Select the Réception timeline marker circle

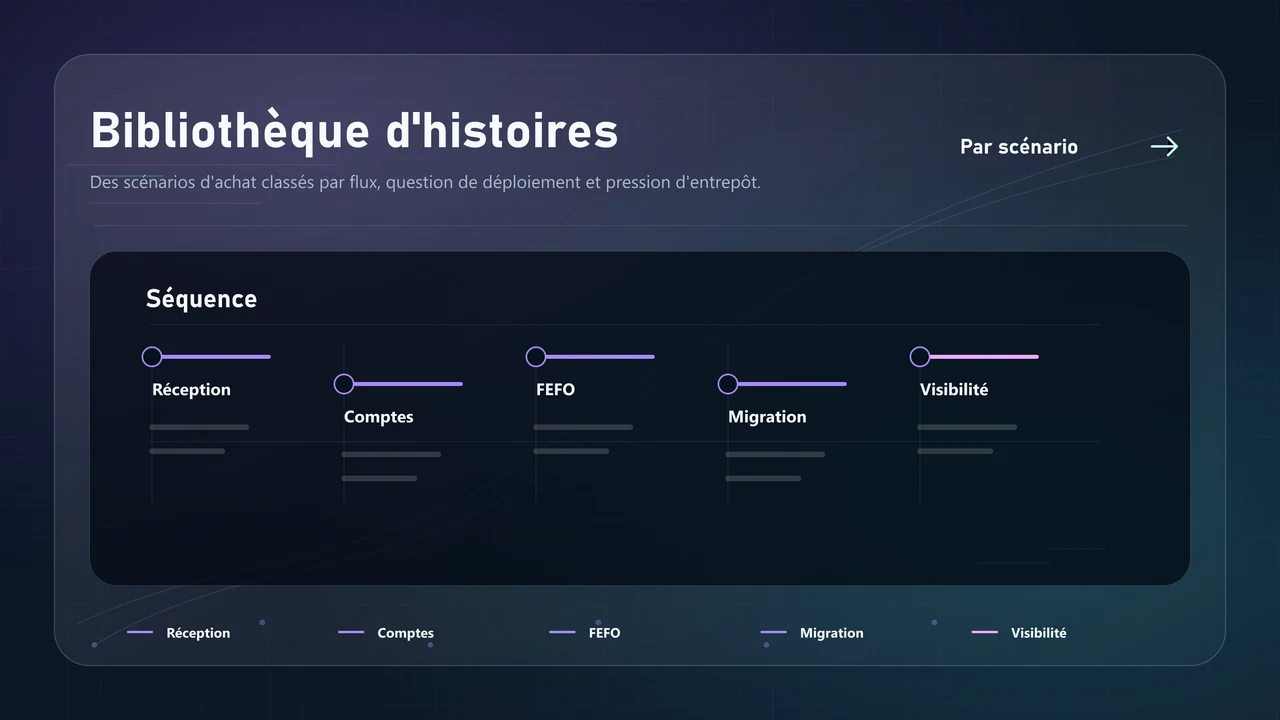point(152,357)
